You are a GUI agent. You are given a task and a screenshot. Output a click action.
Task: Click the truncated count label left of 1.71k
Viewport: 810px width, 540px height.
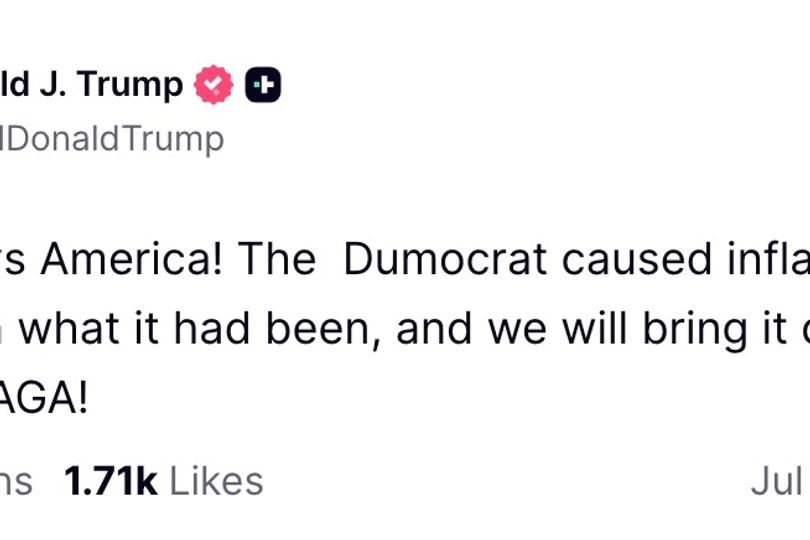[16, 482]
